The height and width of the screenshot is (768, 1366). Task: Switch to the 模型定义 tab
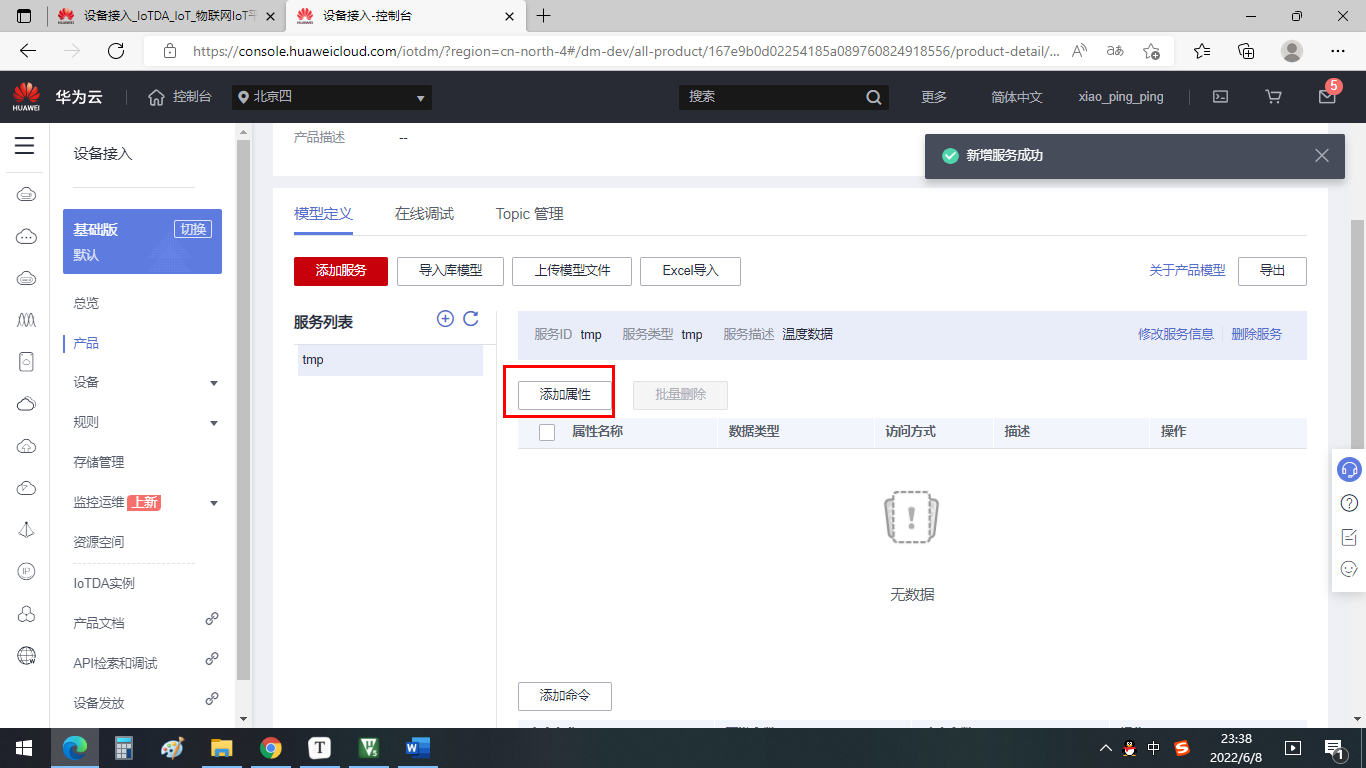coord(324,214)
